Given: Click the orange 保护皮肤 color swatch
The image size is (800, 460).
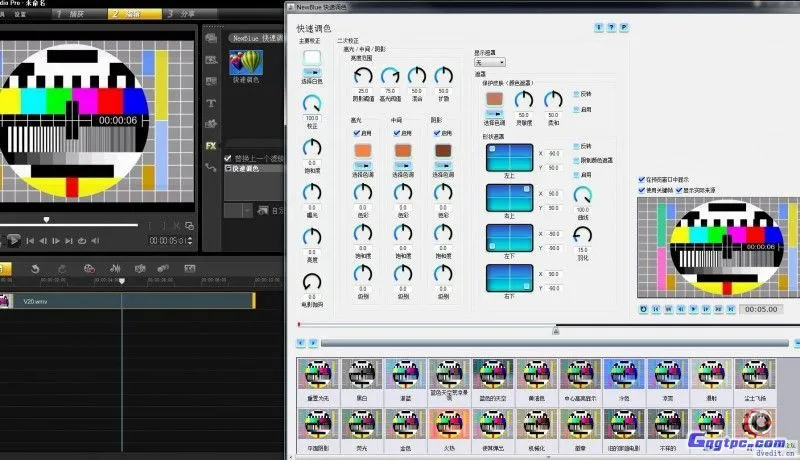Looking at the screenshot, I should click(494, 98).
